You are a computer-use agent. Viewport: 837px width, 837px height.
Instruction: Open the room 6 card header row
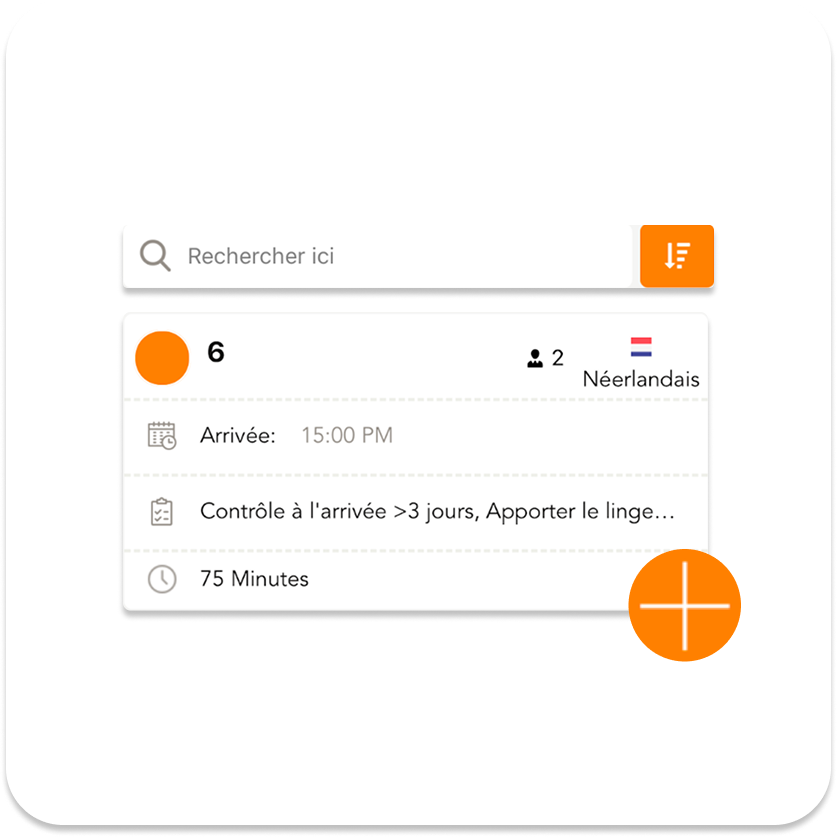tap(416, 357)
